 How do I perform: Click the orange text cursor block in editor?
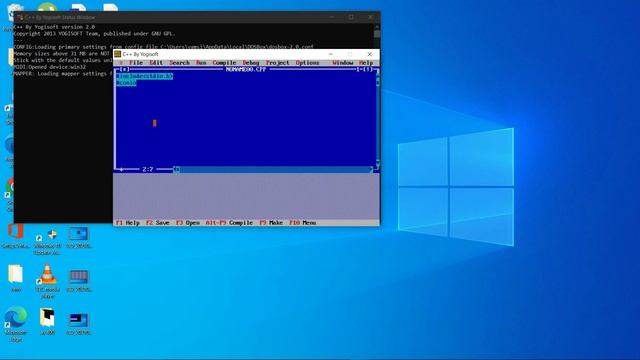155,123
